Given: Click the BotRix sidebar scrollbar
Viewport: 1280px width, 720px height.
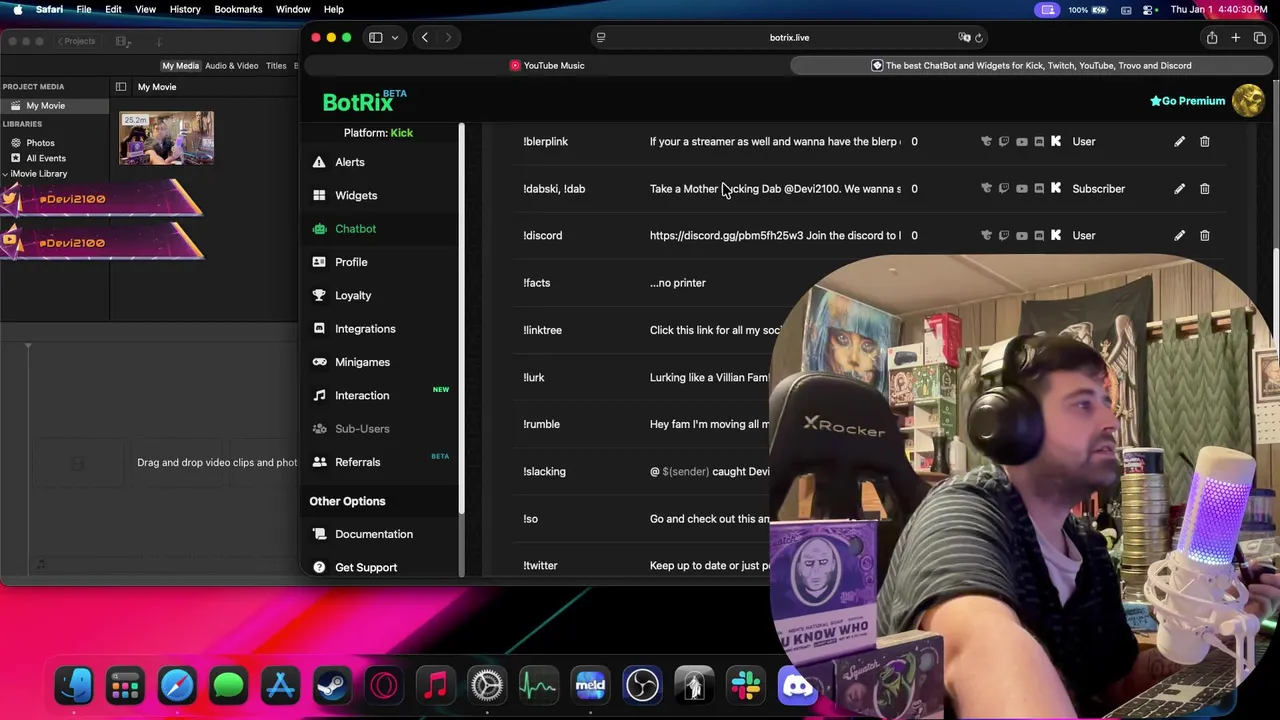Looking at the screenshot, I should [x=462, y=320].
